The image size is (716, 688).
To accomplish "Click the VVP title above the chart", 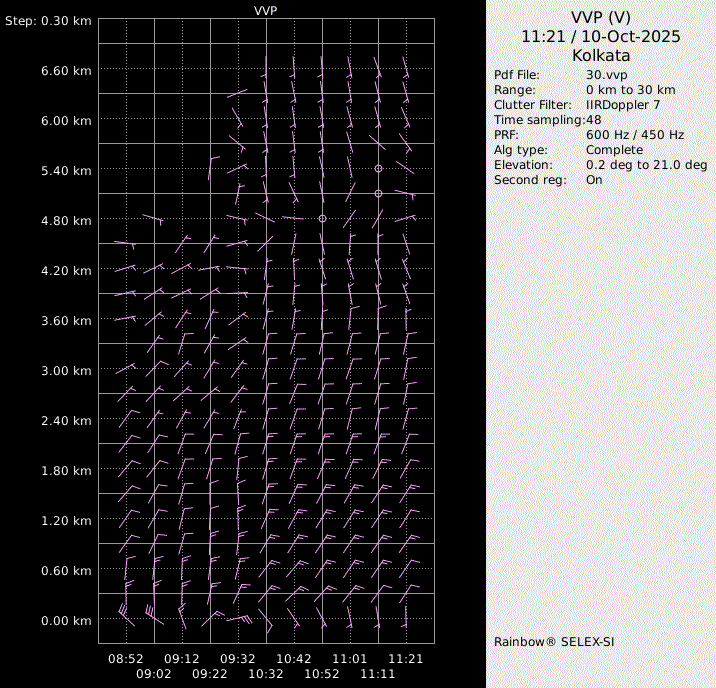I will coord(266,10).
